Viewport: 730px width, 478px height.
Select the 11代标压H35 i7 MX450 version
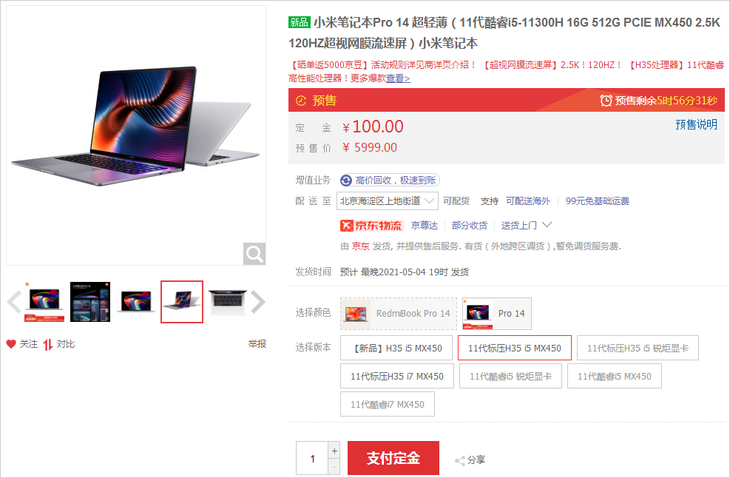[397, 376]
